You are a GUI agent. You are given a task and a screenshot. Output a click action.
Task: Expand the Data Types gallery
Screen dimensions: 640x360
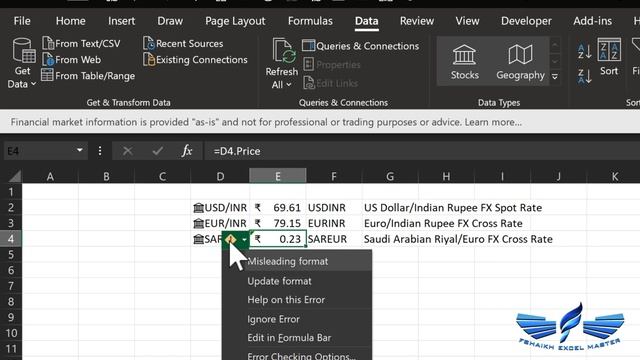(555, 76)
